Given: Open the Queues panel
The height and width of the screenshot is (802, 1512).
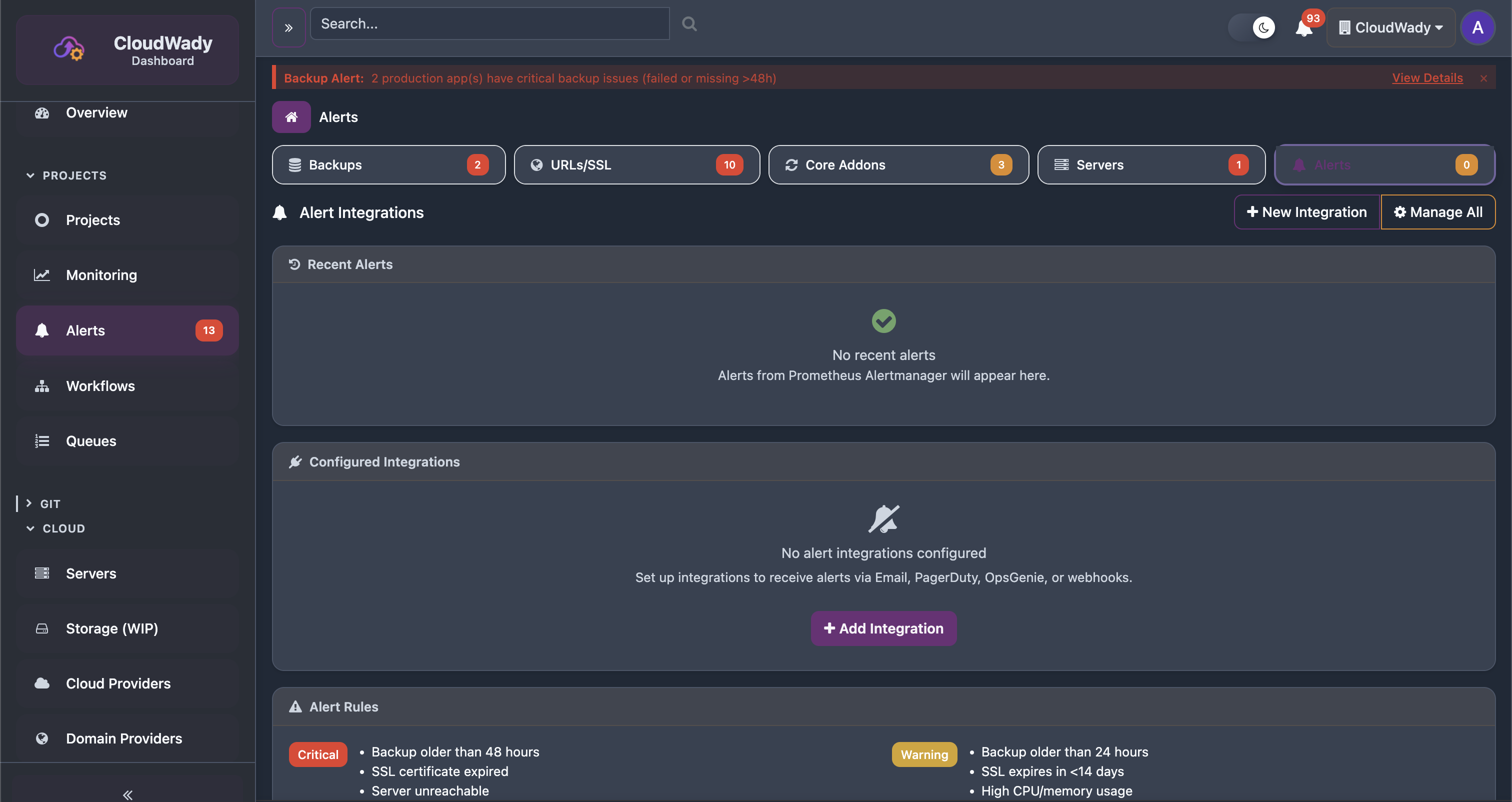Looking at the screenshot, I should coord(91,440).
